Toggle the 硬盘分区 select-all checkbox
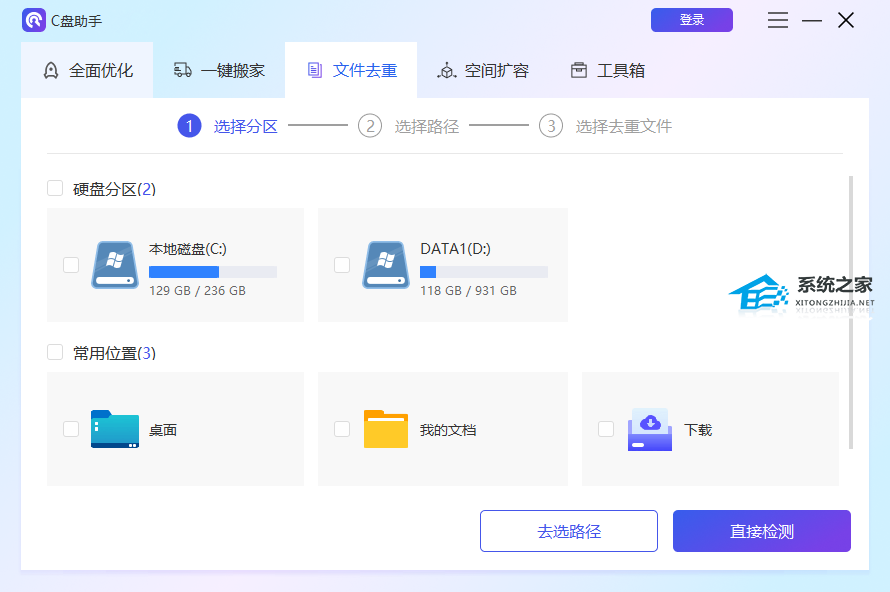890x592 pixels. pos(55,188)
